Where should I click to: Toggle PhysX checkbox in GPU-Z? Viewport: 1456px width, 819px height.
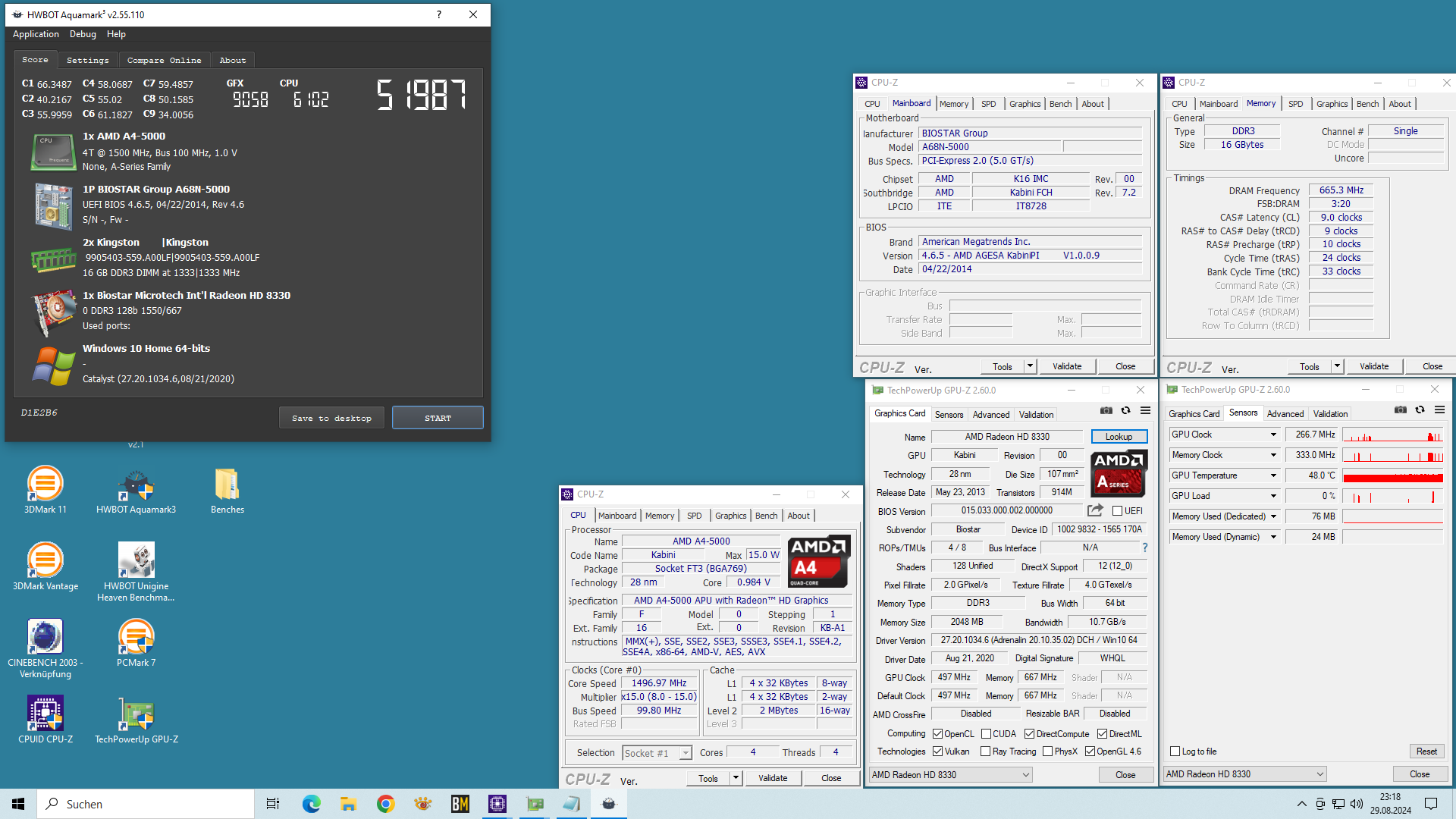[x=1047, y=752]
